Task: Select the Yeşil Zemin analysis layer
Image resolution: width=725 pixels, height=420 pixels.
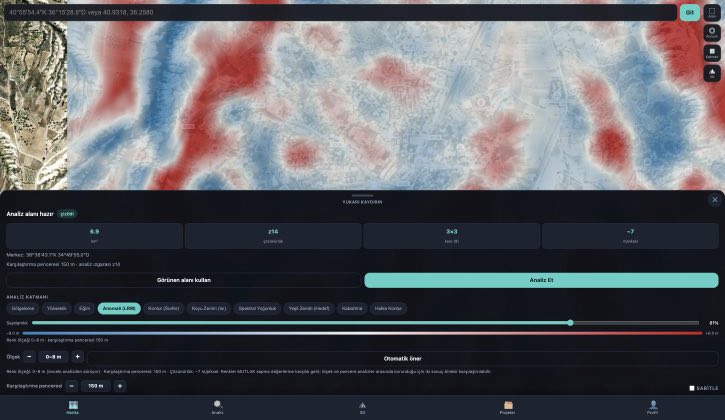Action: pos(309,309)
